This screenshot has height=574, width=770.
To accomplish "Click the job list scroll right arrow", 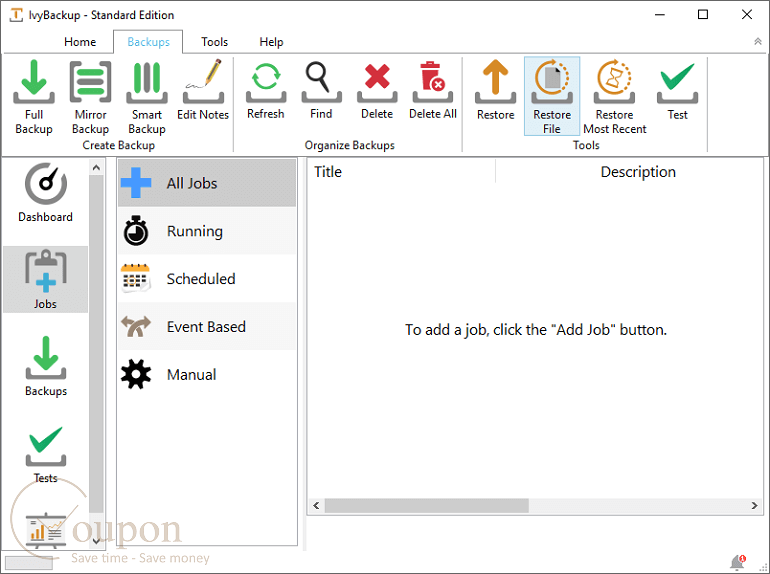I will [754, 505].
